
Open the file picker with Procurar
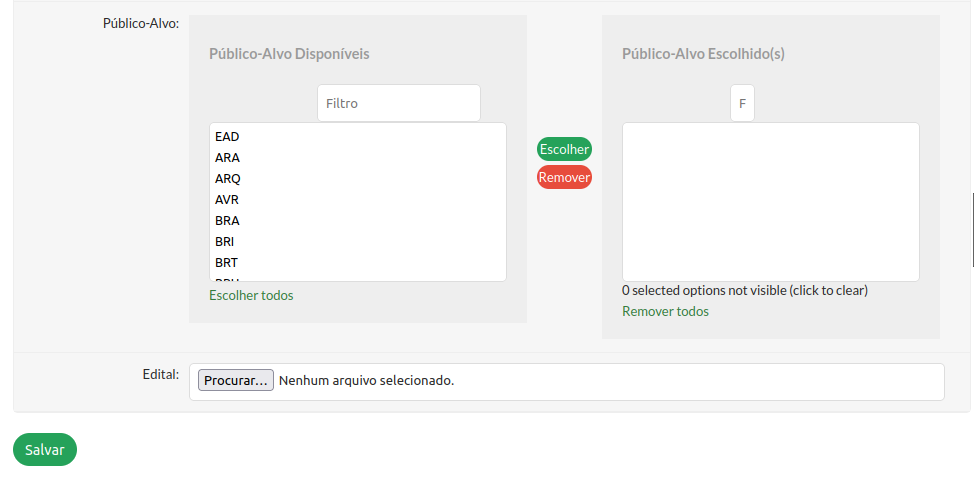pyautogui.click(x=236, y=381)
